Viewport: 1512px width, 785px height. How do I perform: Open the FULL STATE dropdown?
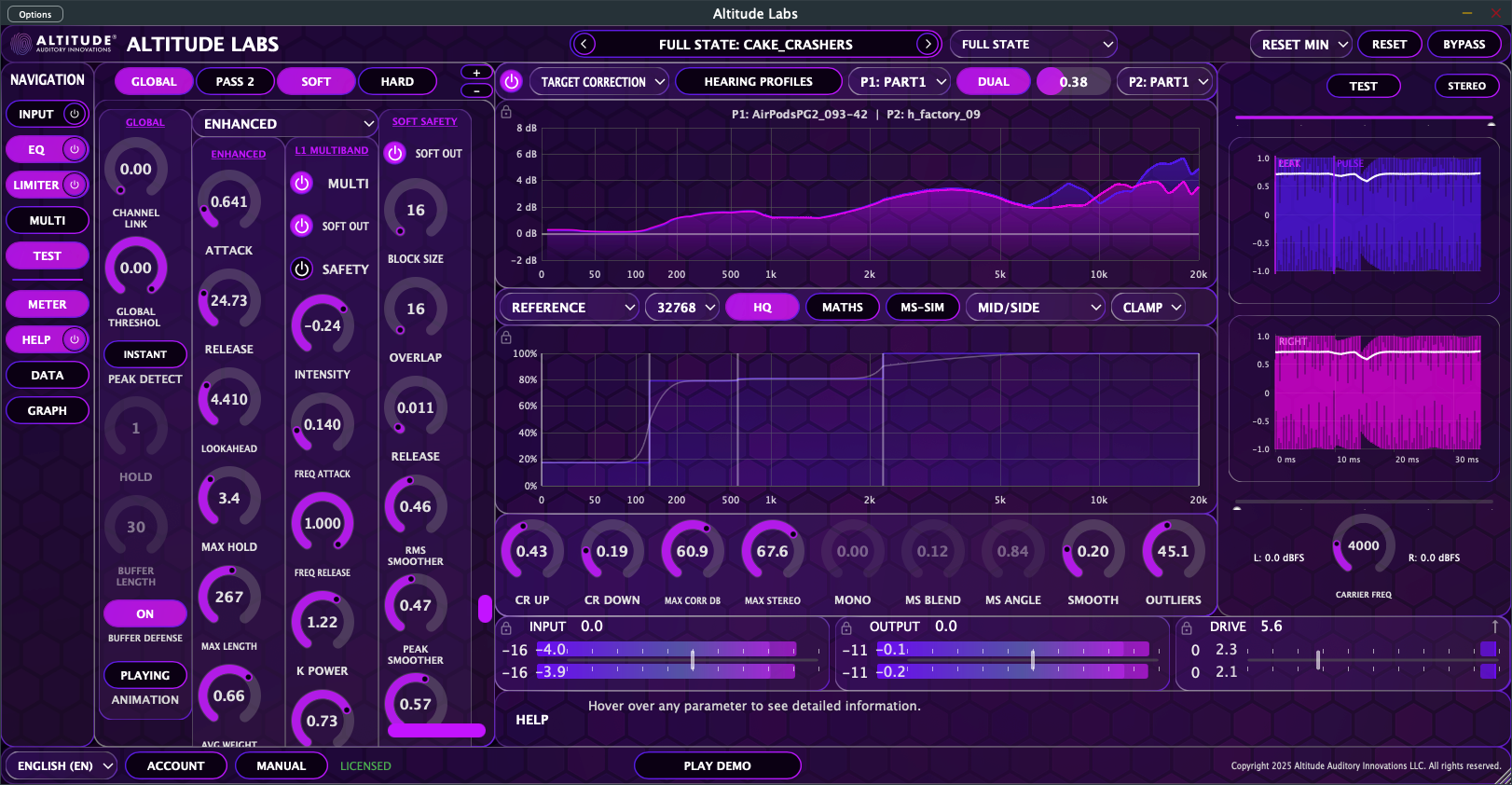pos(1034,44)
